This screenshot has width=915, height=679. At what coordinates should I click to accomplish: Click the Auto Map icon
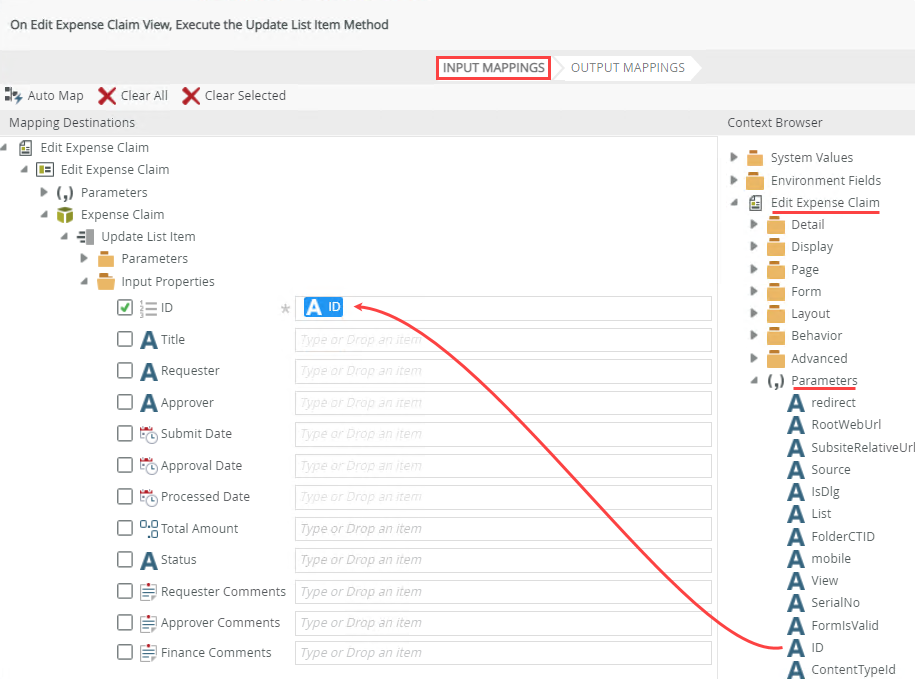(14, 95)
